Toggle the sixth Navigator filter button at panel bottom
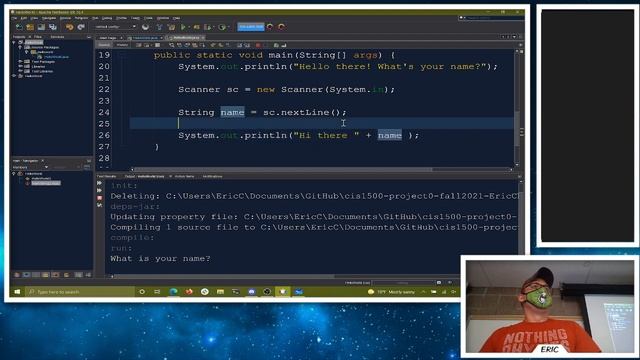The width and height of the screenshot is (640, 360). [66, 275]
